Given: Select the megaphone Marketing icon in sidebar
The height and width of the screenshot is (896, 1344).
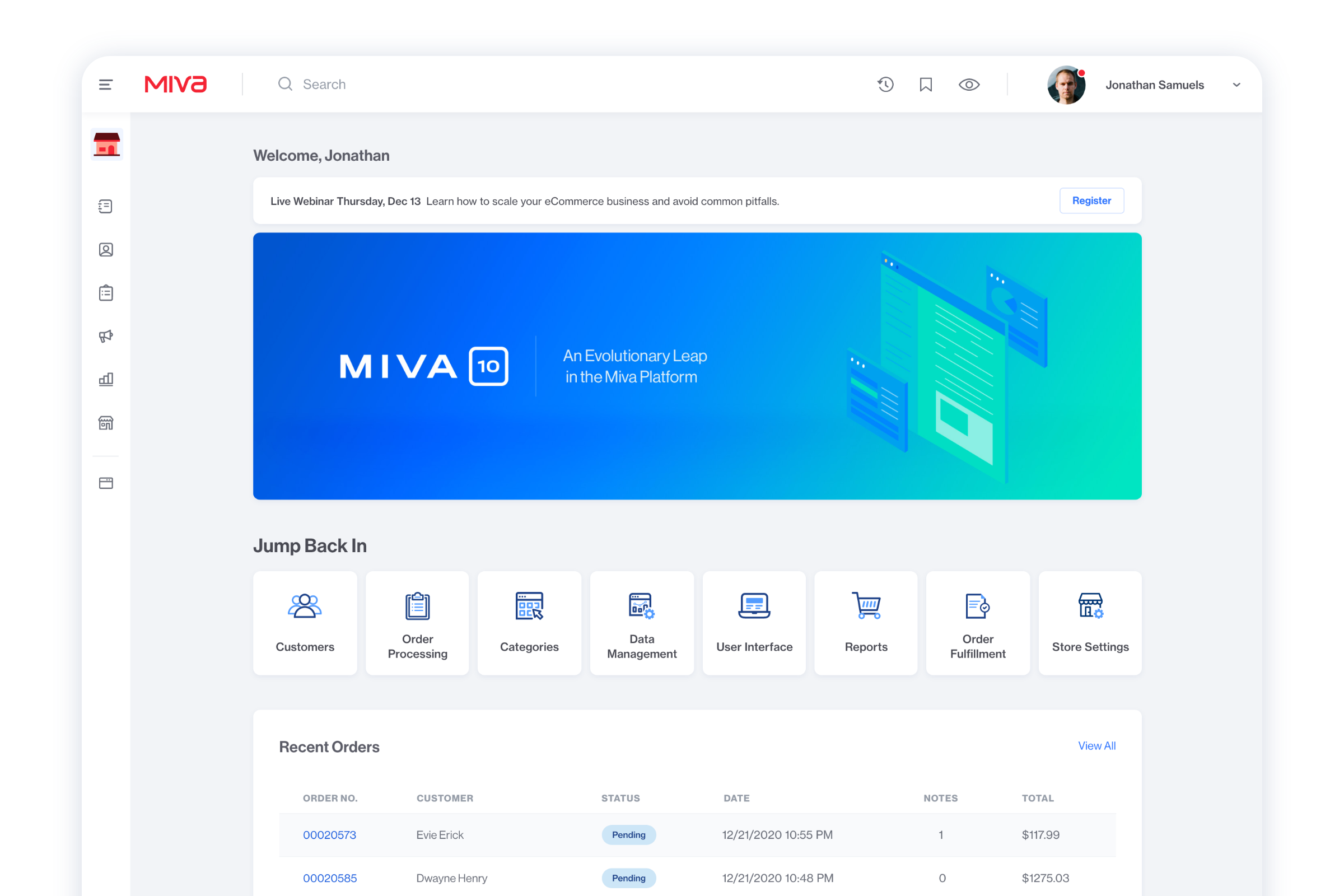Looking at the screenshot, I should (x=106, y=336).
